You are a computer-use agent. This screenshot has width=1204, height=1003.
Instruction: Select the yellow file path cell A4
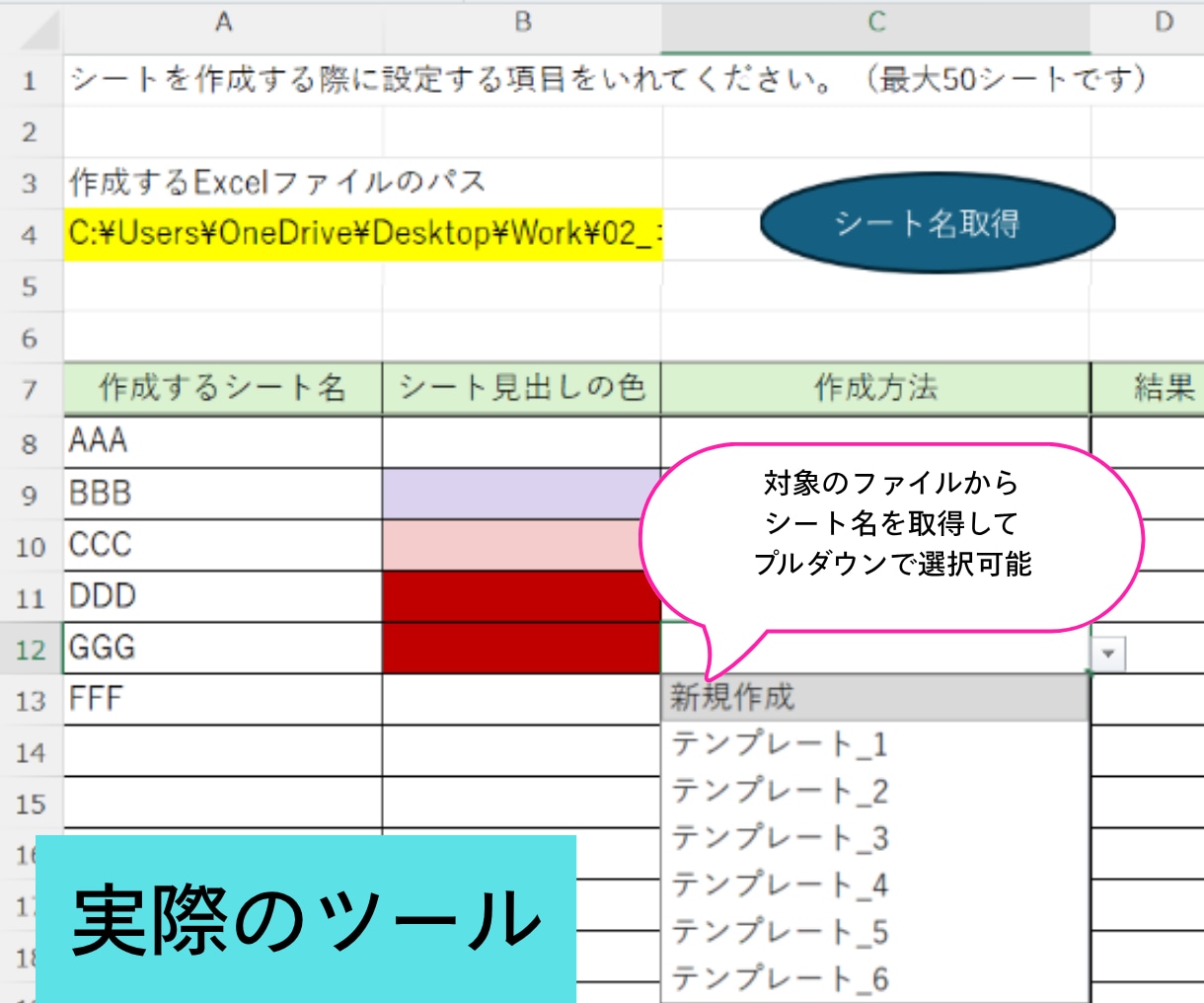[363, 234]
